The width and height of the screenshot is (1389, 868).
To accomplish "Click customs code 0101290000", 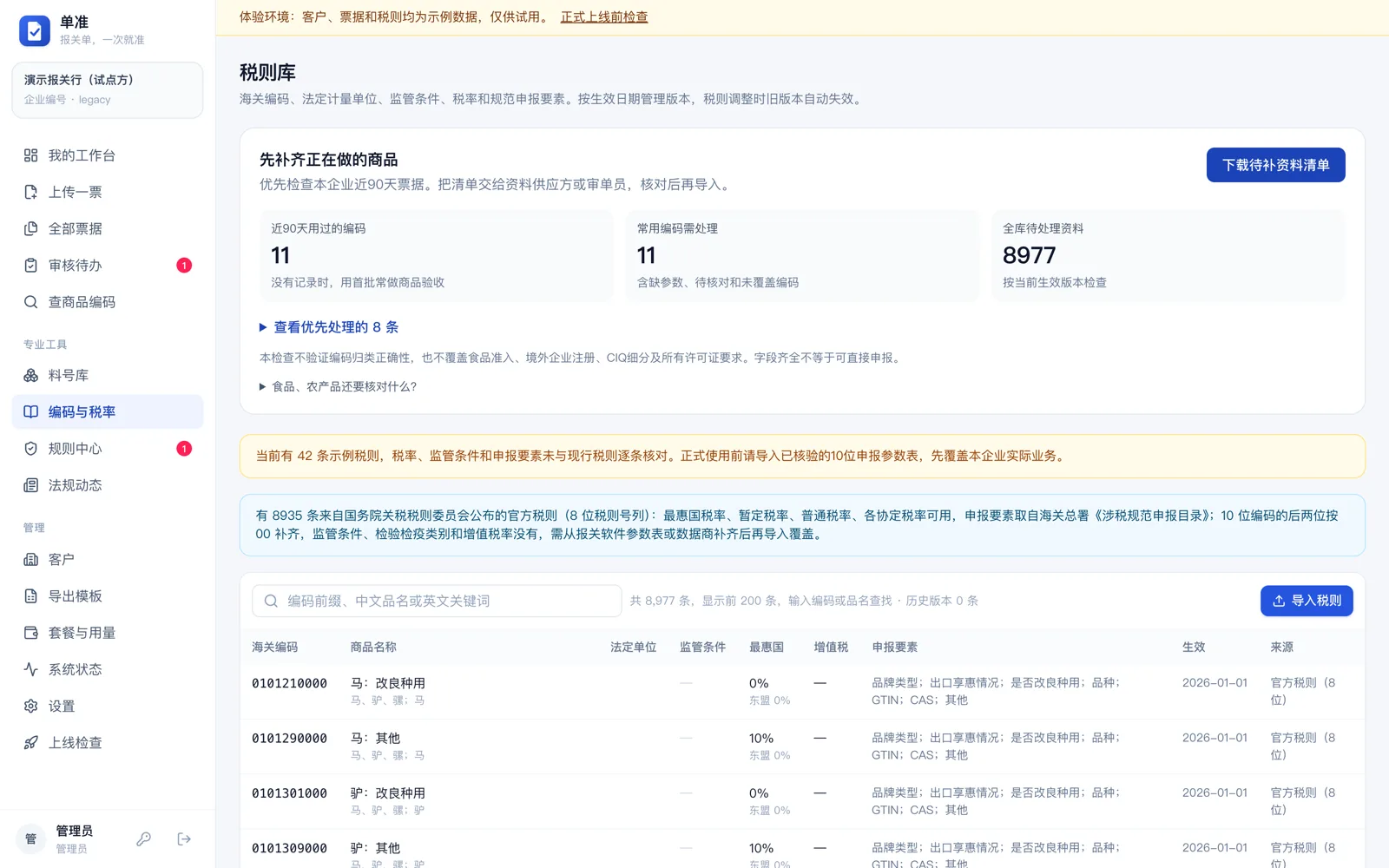I will coord(289,738).
